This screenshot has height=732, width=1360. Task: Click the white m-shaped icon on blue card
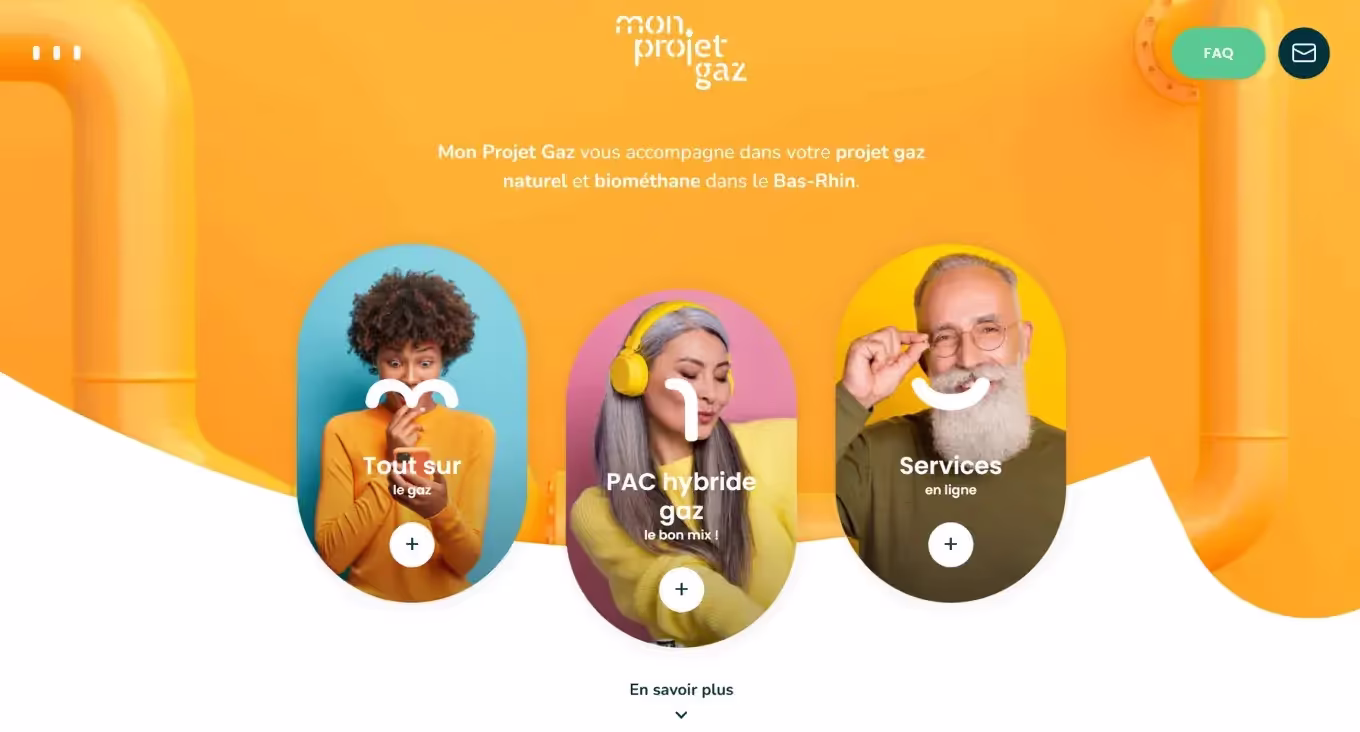(x=412, y=394)
